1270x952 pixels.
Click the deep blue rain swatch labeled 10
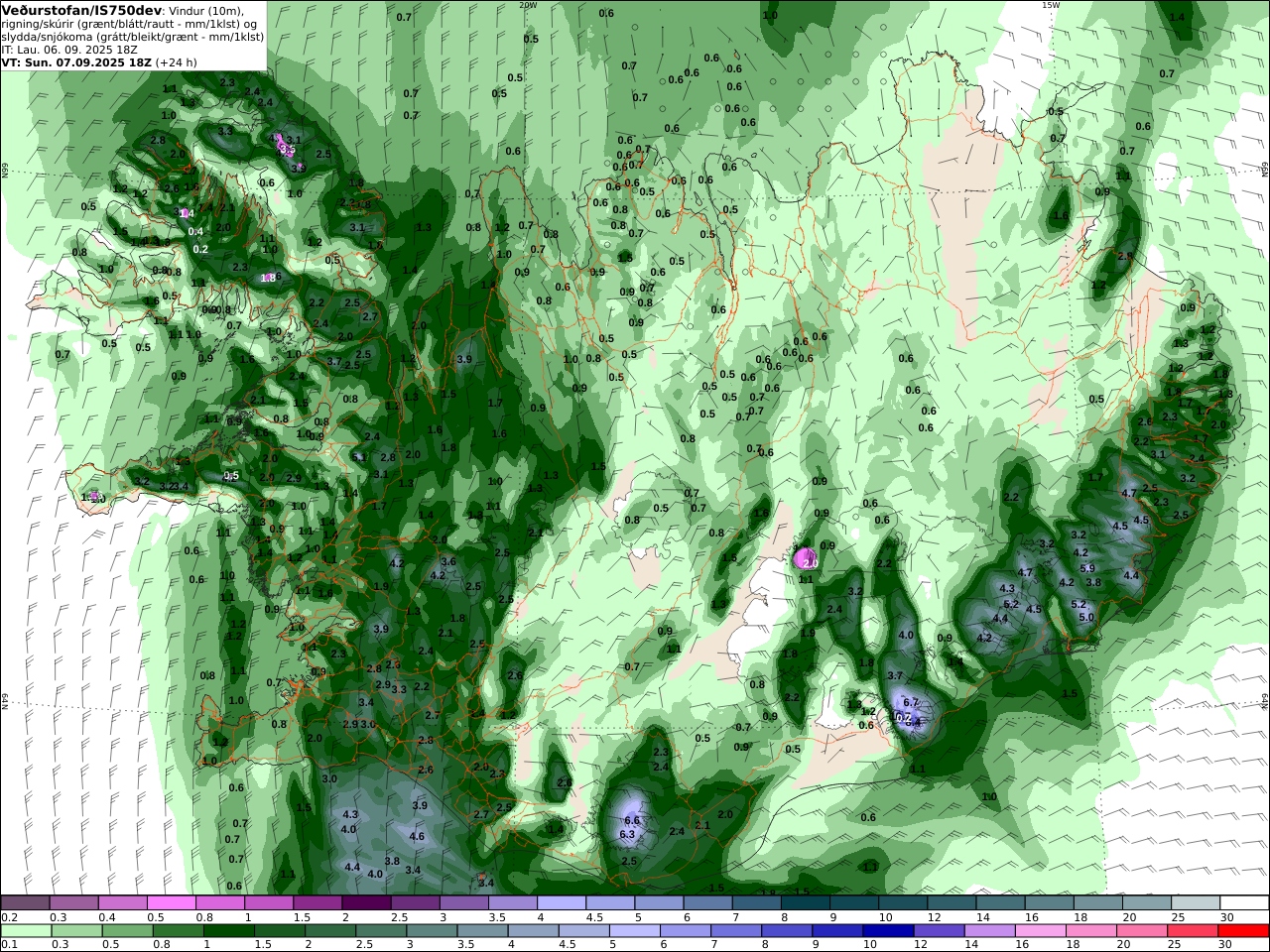tap(887, 931)
